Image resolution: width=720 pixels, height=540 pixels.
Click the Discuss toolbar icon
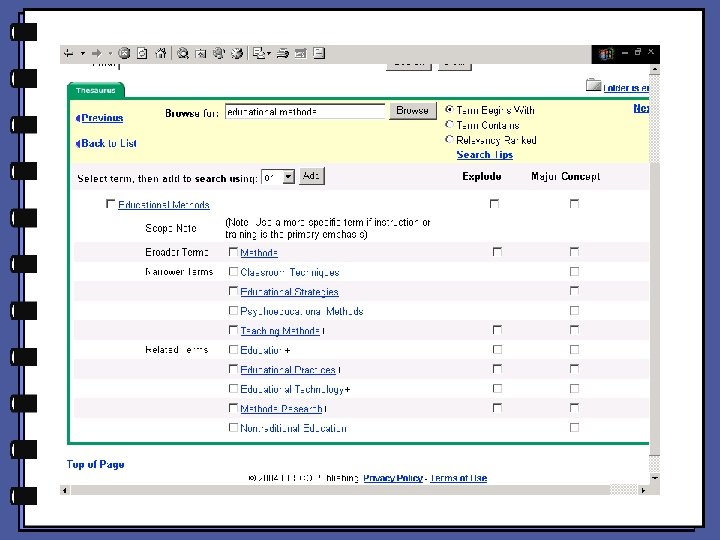[x=319, y=53]
